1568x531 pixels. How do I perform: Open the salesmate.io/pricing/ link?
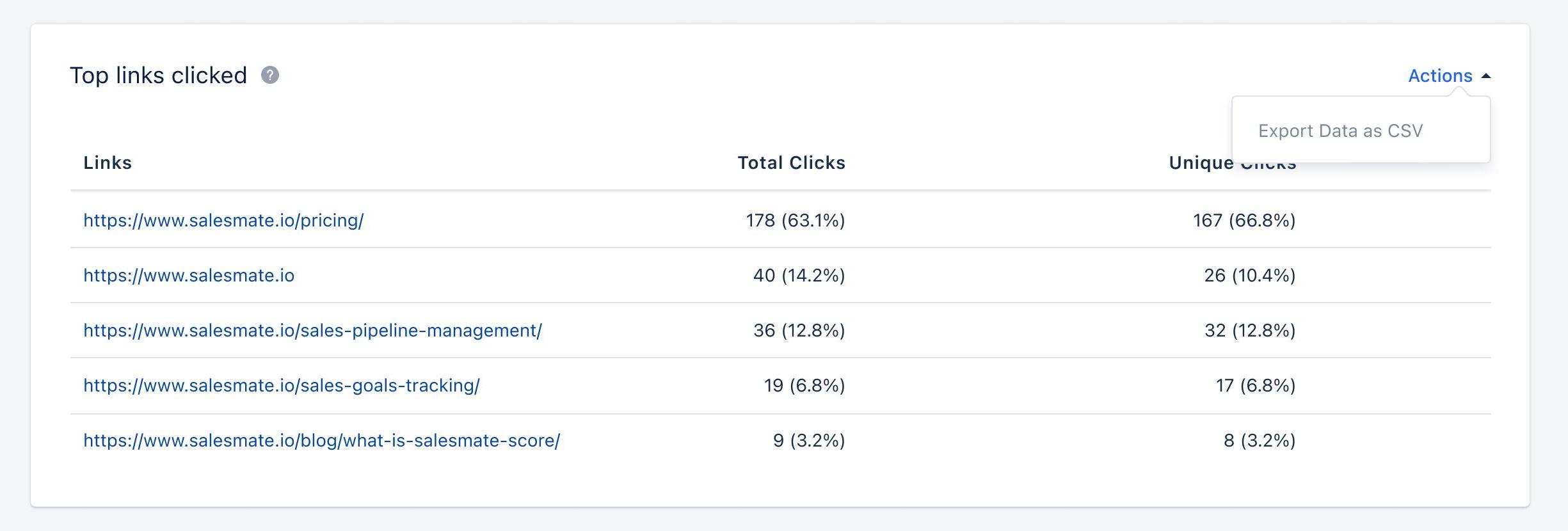coord(223,220)
